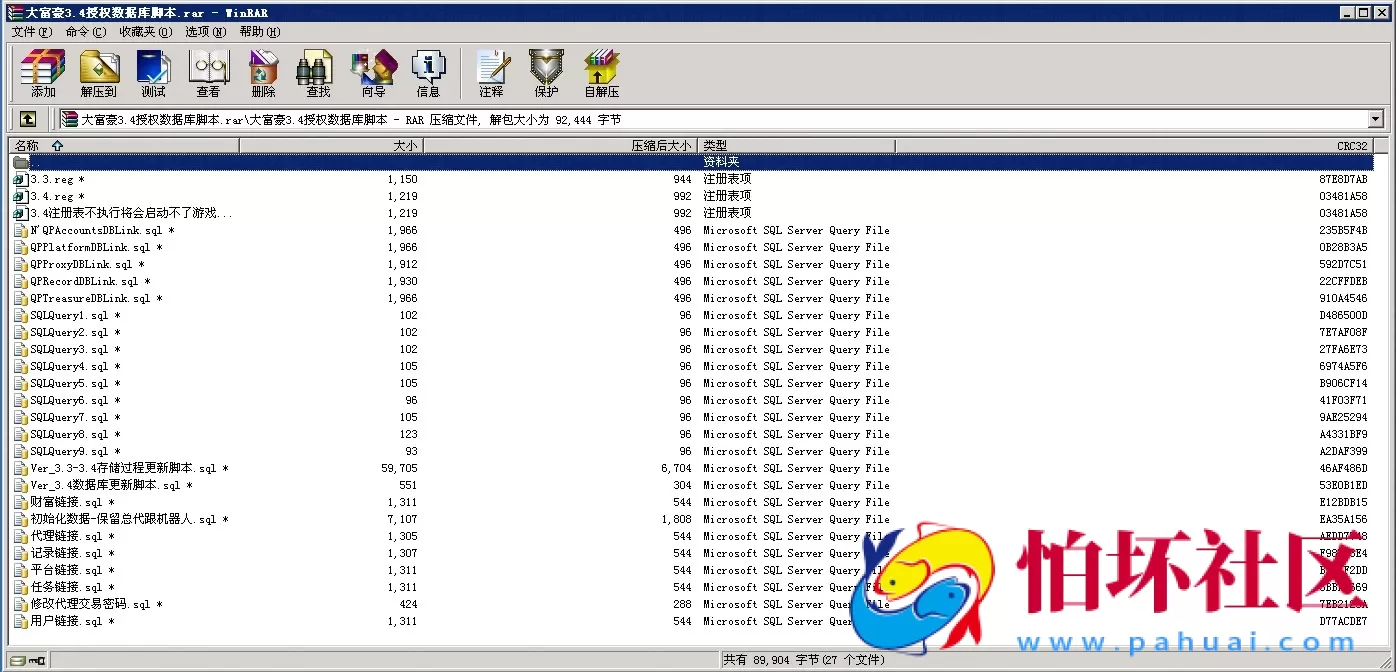Expand the archive path dropdown arrow
The height and width of the screenshot is (672, 1396).
point(1375,119)
